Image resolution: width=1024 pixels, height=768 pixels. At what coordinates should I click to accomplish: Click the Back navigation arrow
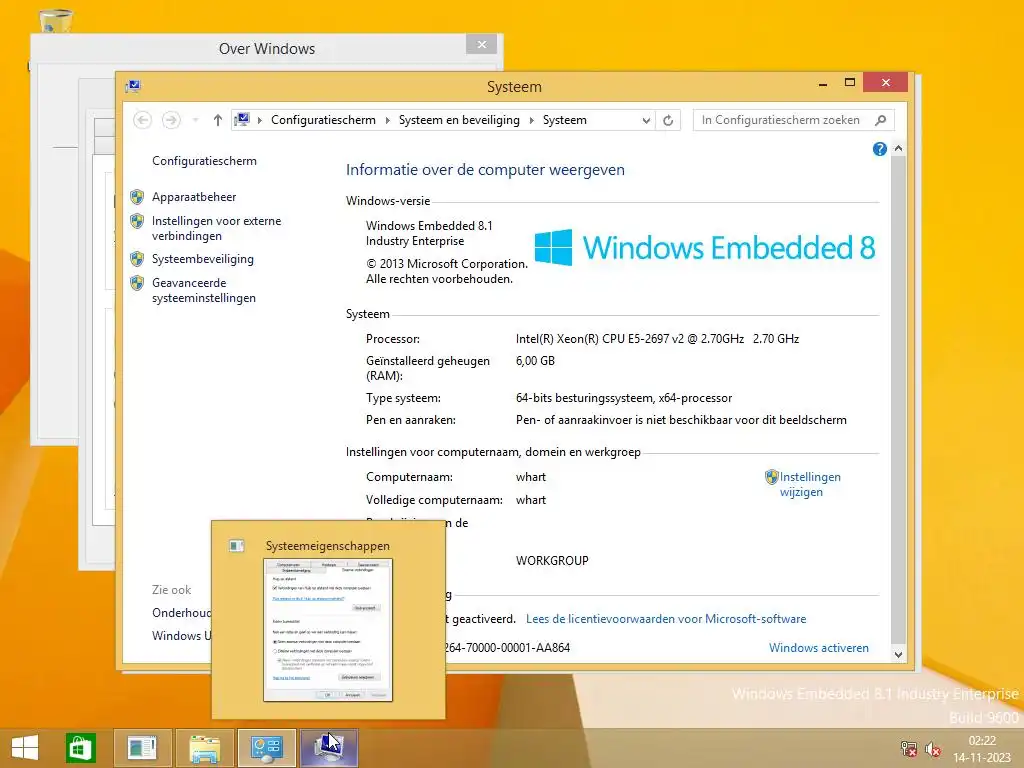(x=142, y=120)
